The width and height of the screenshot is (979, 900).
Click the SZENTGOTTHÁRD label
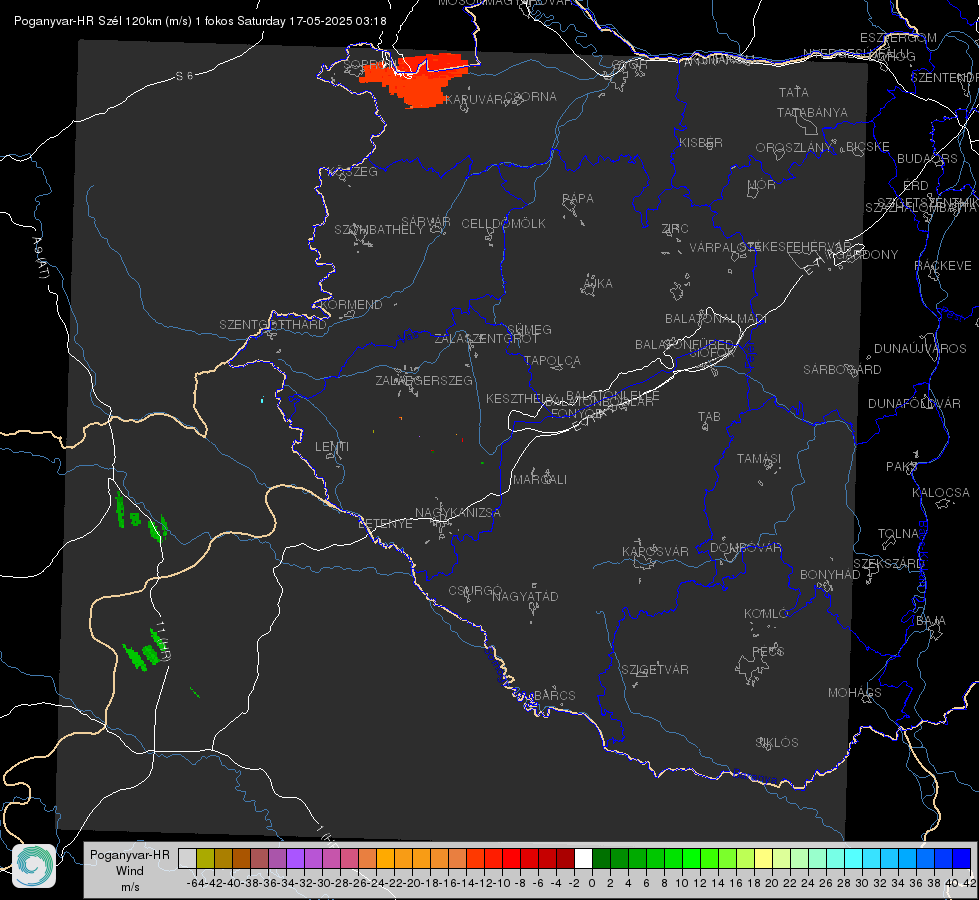click(273, 325)
